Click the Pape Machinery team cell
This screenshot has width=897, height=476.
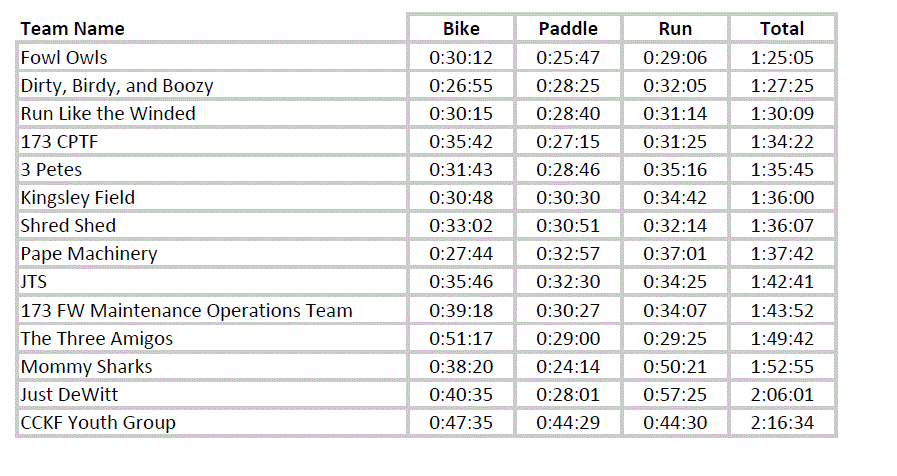[x=89, y=253]
